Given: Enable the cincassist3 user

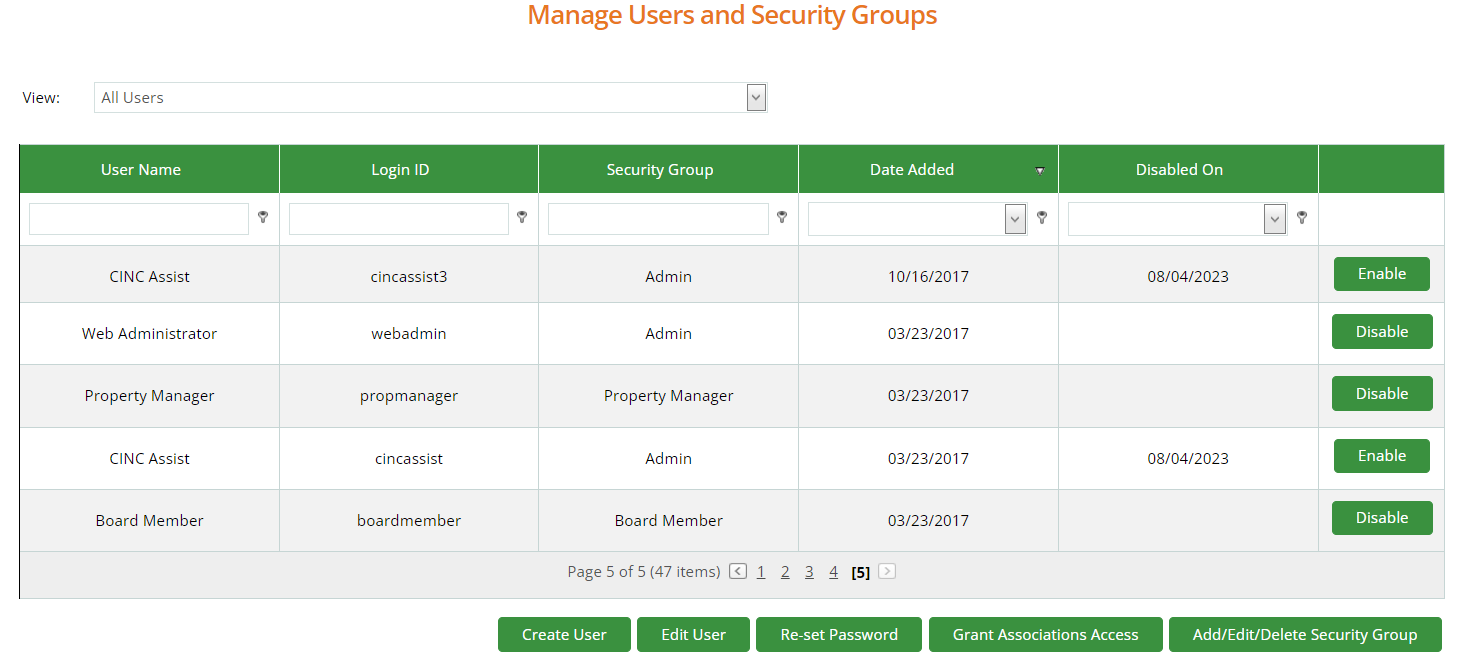Looking at the screenshot, I should (1382, 274).
